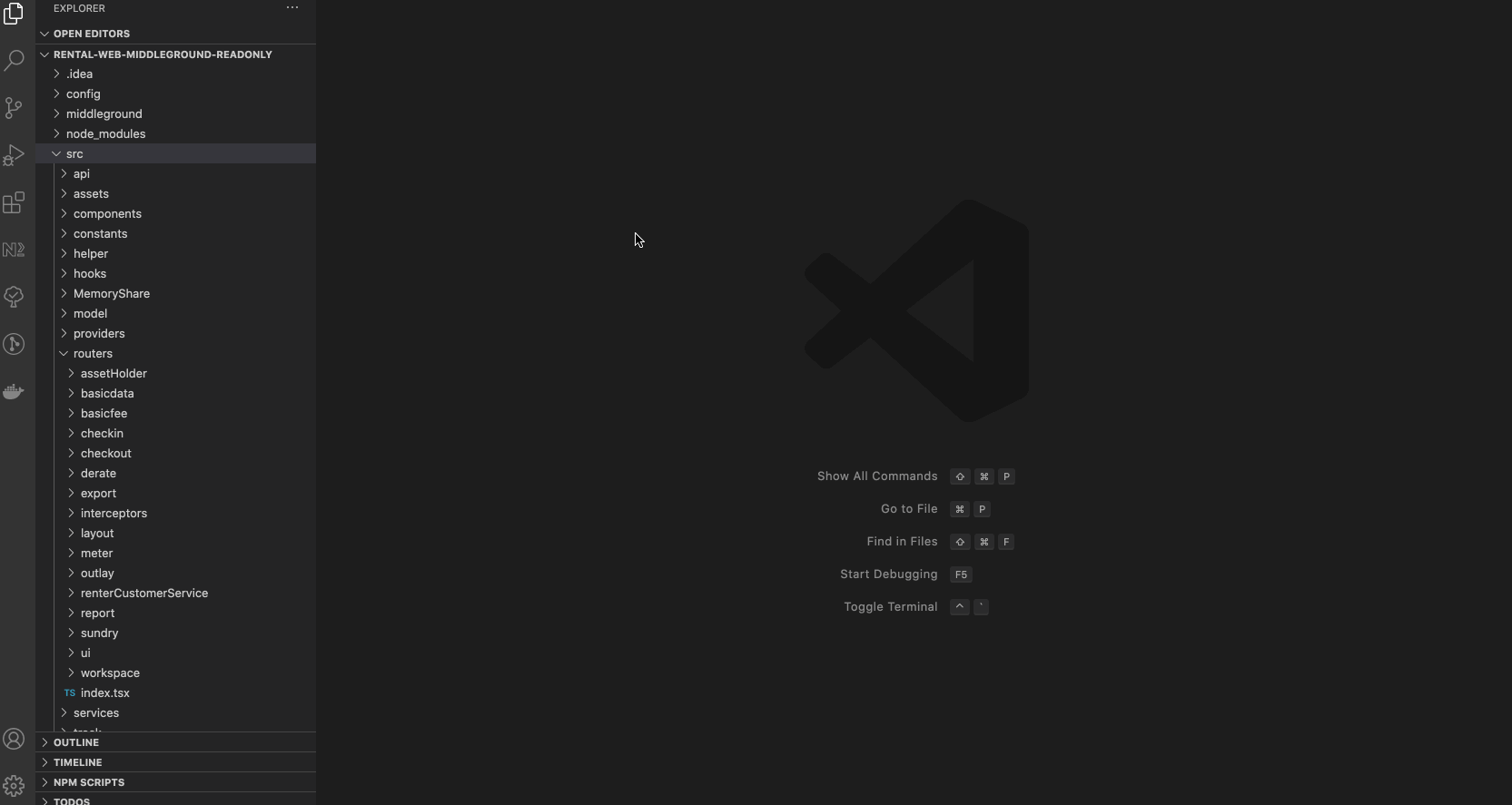Expand the basicfee folder
The width and height of the screenshot is (1512, 805).
[x=175, y=414]
